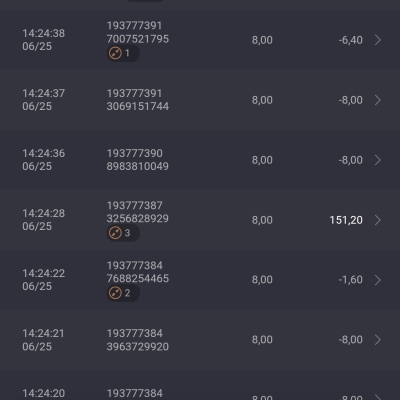This screenshot has height=400, width=400.
Task: Select the 151,20 winning amount
Action: click(x=346, y=220)
